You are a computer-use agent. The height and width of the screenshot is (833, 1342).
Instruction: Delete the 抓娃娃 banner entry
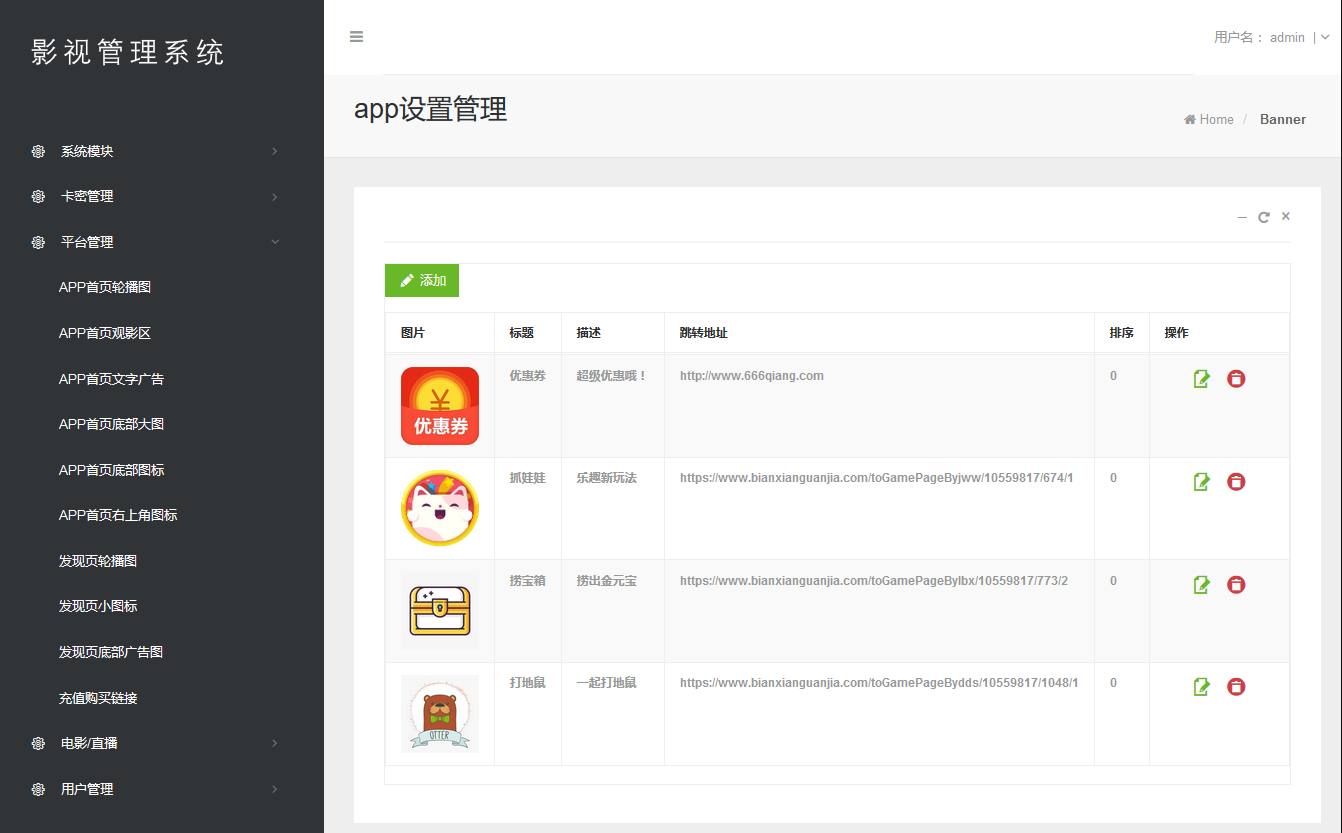click(1236, 482)
